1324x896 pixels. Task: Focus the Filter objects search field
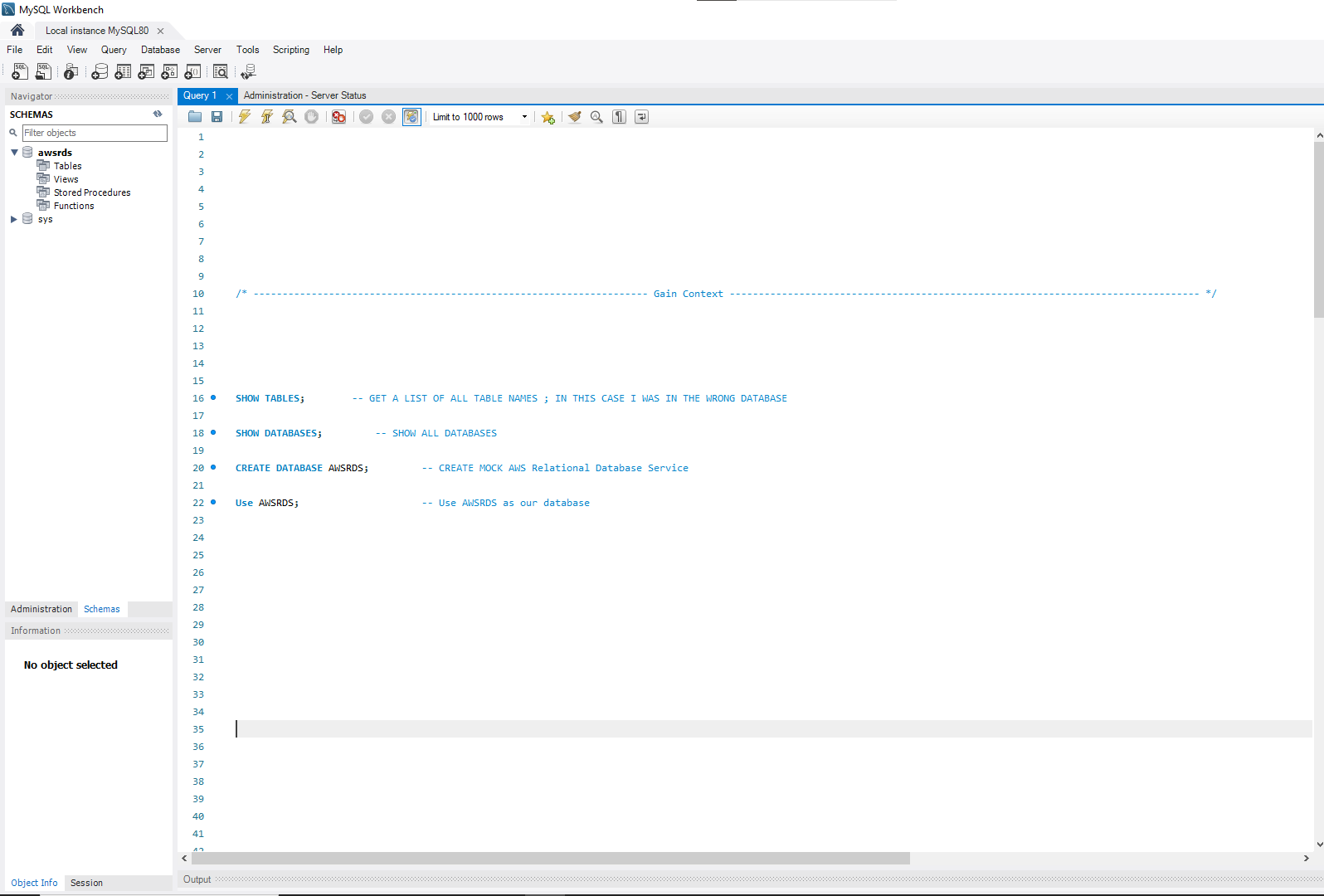pos(95,133)
